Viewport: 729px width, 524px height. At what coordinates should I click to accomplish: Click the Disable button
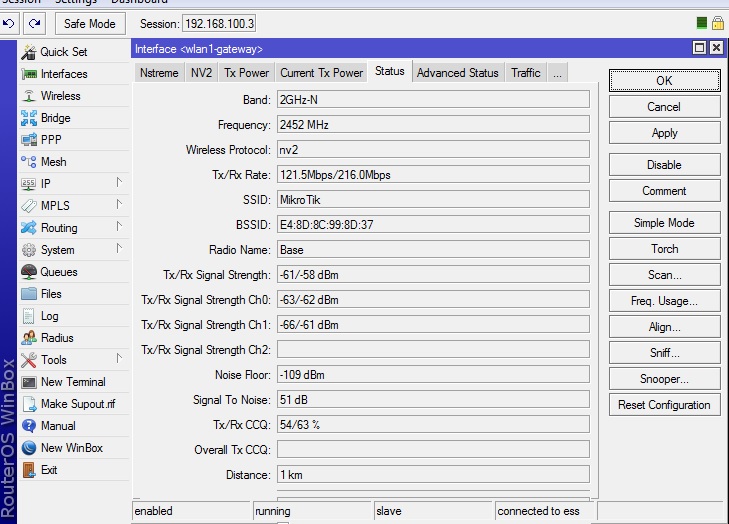pyautogui.click(x=664, y=165)
